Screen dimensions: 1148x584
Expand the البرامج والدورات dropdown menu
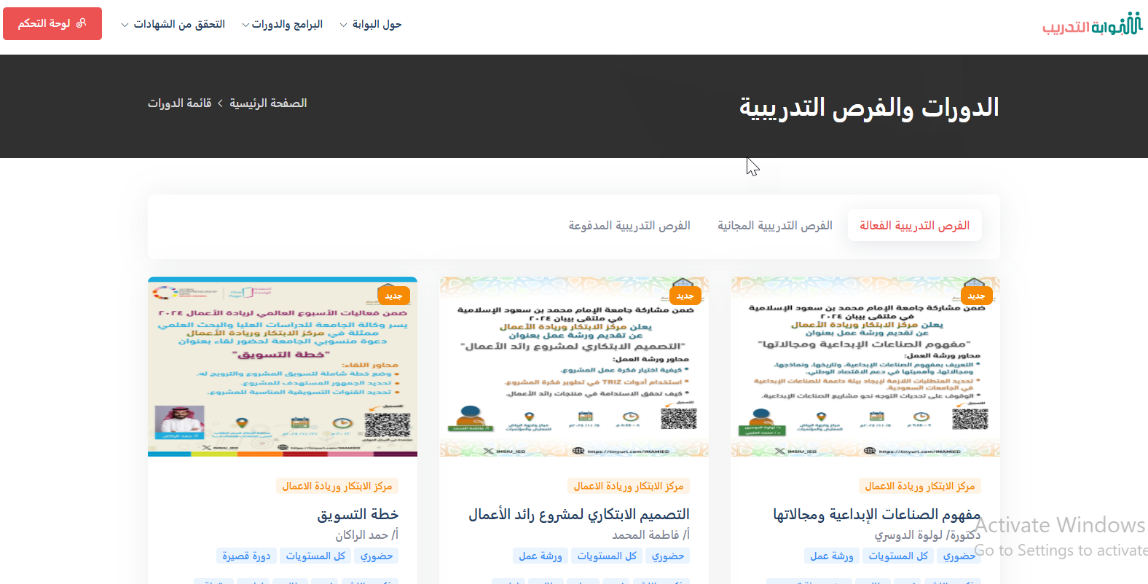coord(282,24)
